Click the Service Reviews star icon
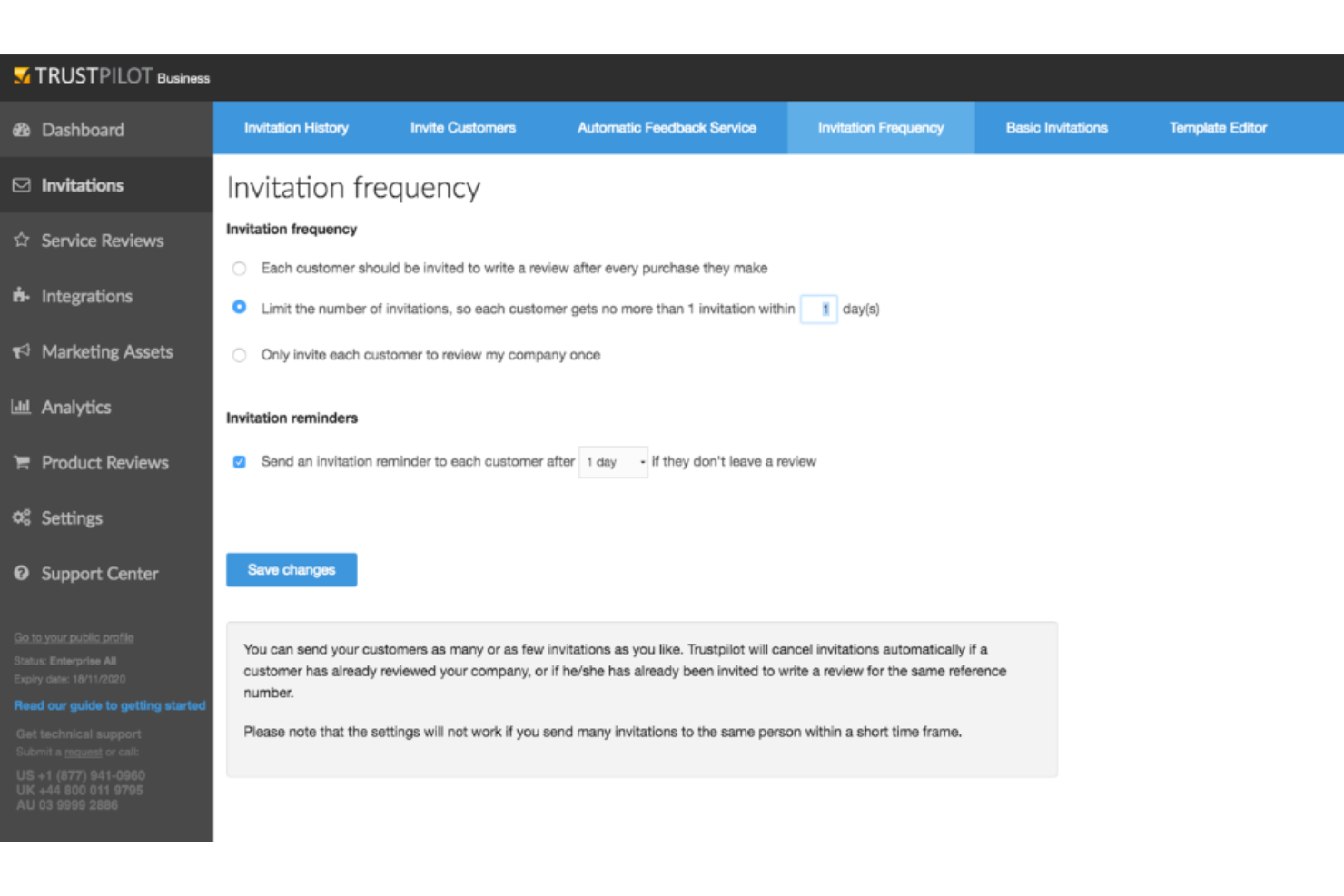This screenshot has width=1344, height=896. click(22, 241)
